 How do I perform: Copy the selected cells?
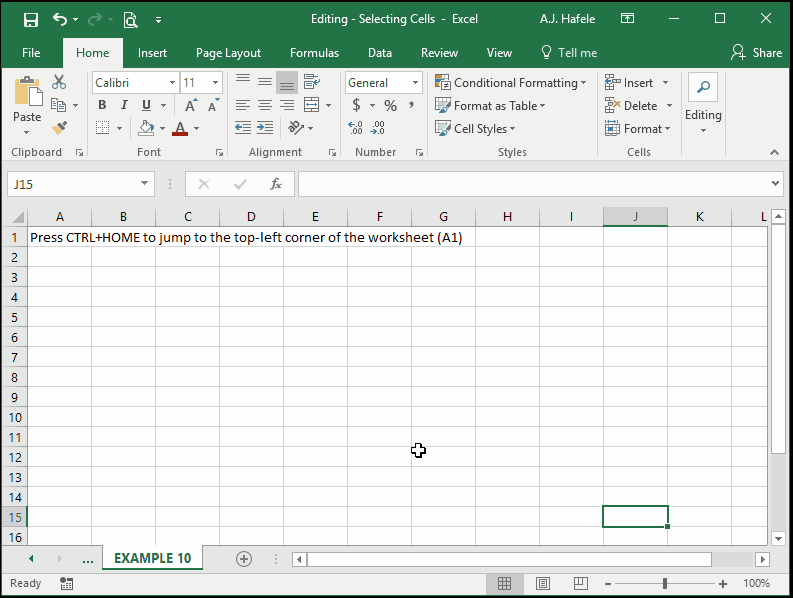point(59,105)
